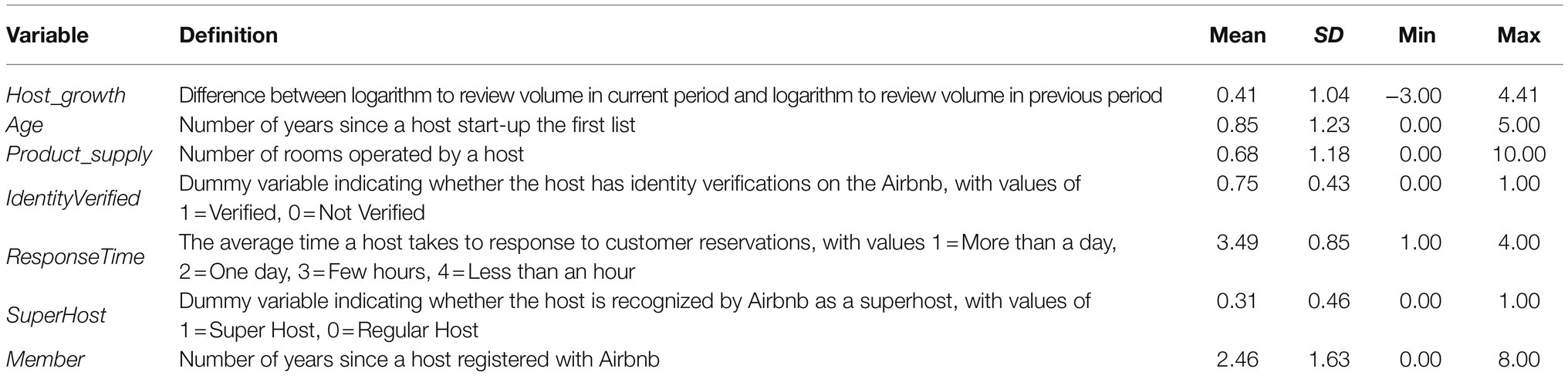
Task: Select the SD column header
Action: (1329, 36)
